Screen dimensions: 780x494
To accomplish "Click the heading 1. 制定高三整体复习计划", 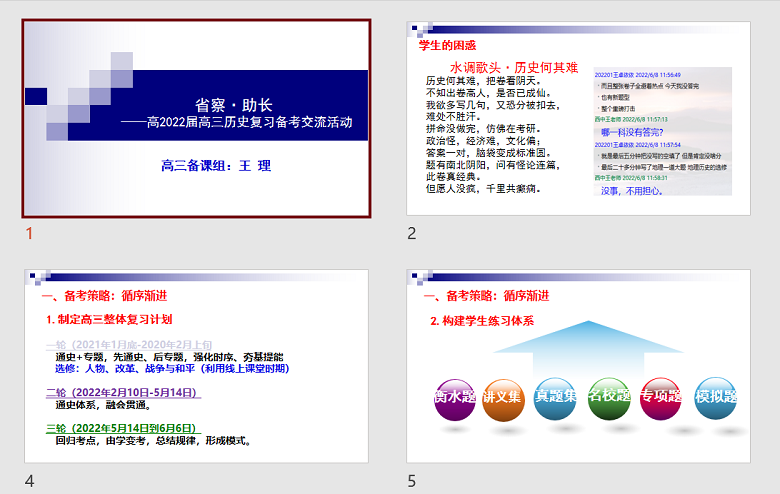I will pos(109,319).
